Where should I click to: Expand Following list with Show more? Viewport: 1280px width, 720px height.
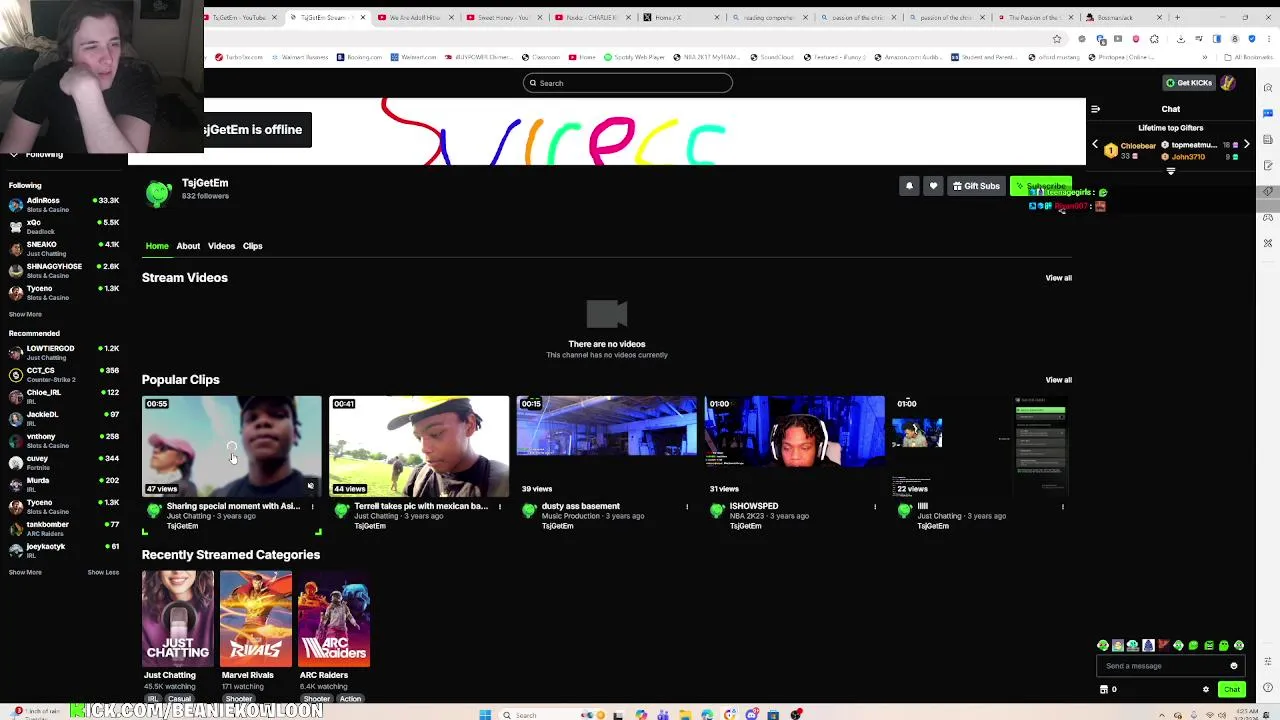[25, 314]
